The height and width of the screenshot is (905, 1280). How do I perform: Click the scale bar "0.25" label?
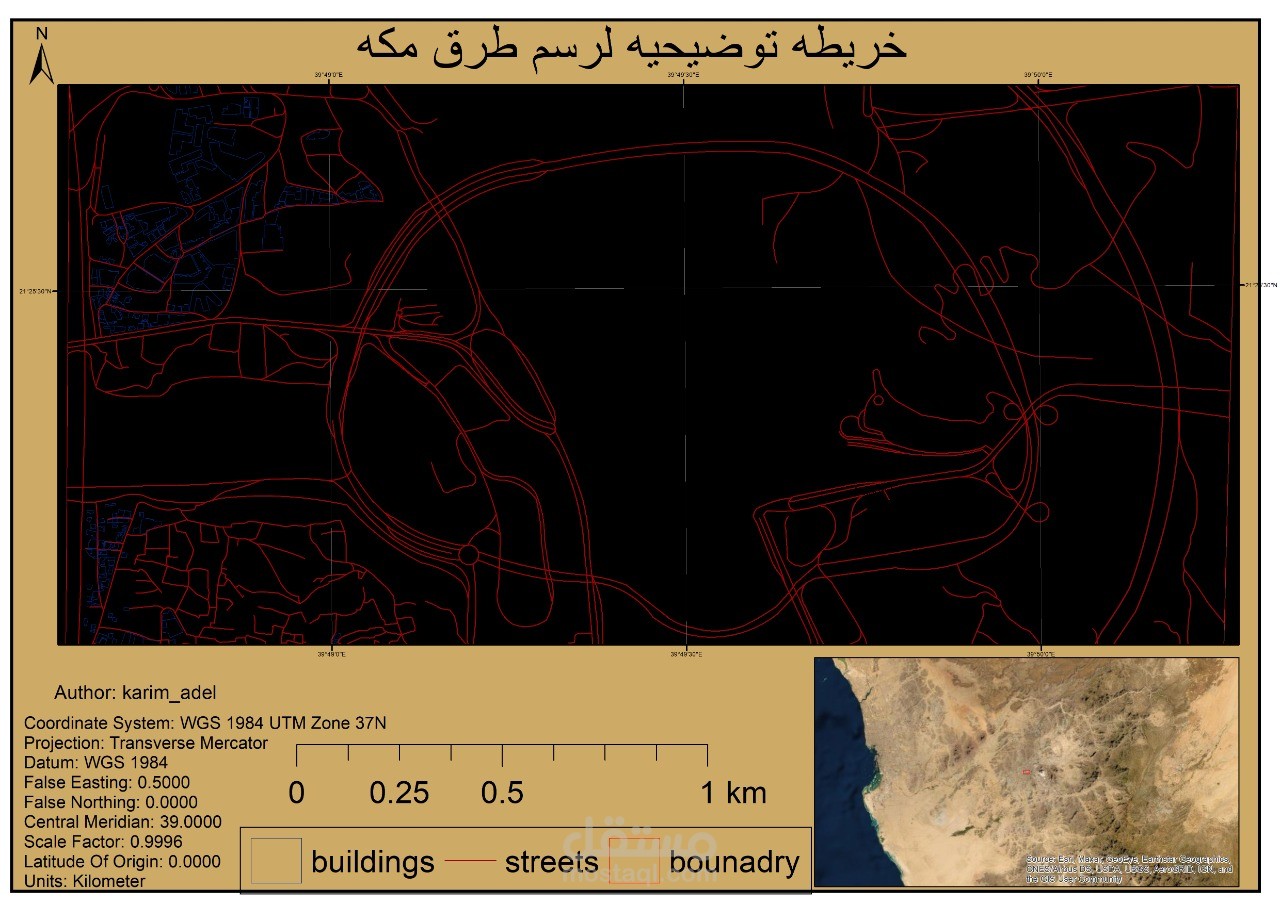pos(399,793)
